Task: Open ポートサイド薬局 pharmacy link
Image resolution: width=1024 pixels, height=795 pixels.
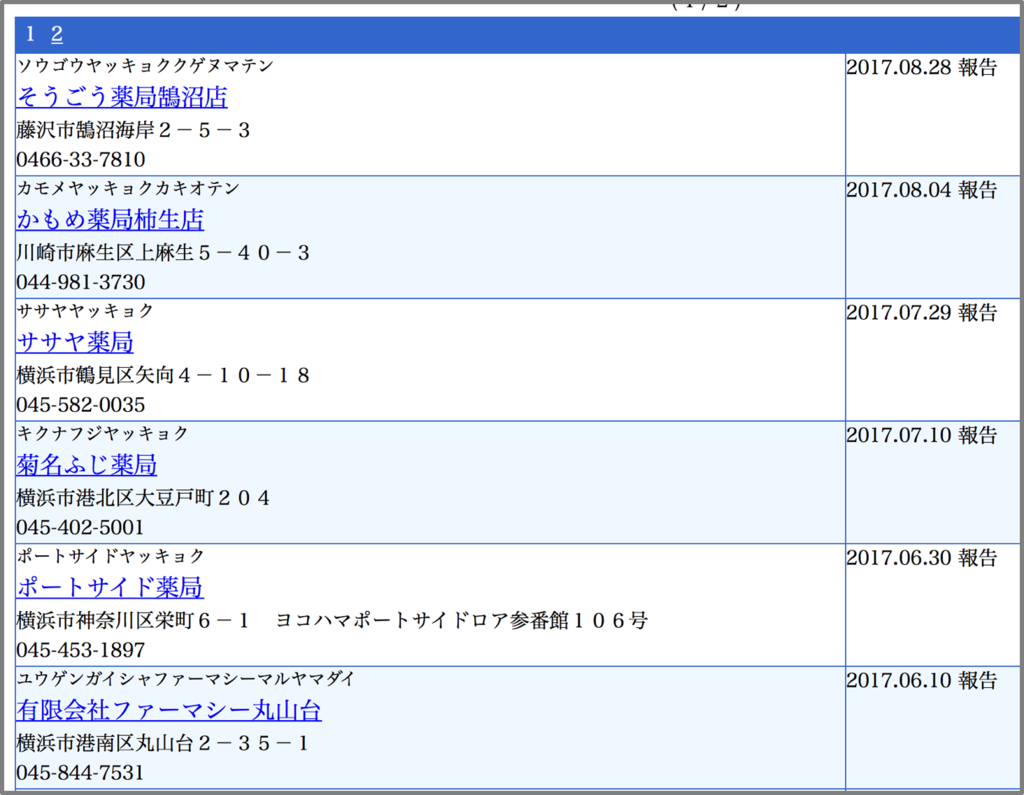Action: [110, 587]
